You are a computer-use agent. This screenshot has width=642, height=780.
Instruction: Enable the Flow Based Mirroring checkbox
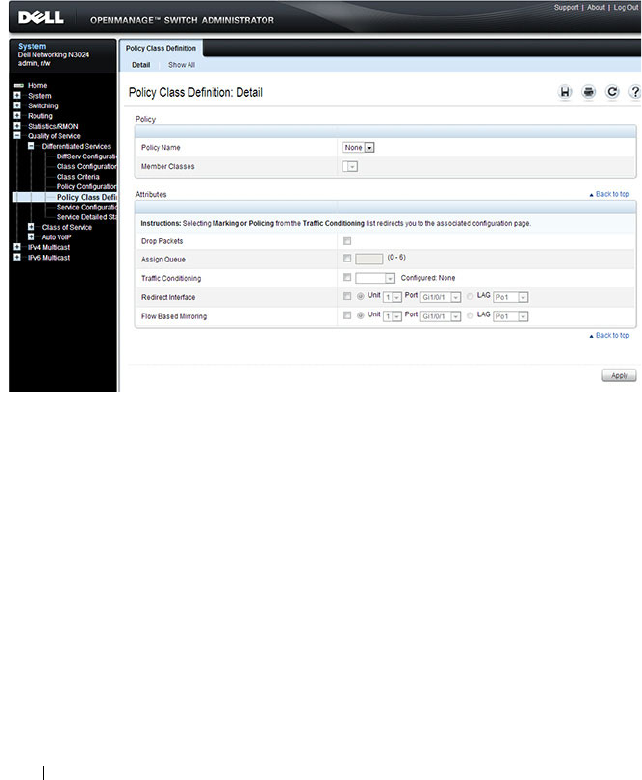pyautogui.click(x=347, y=315)
